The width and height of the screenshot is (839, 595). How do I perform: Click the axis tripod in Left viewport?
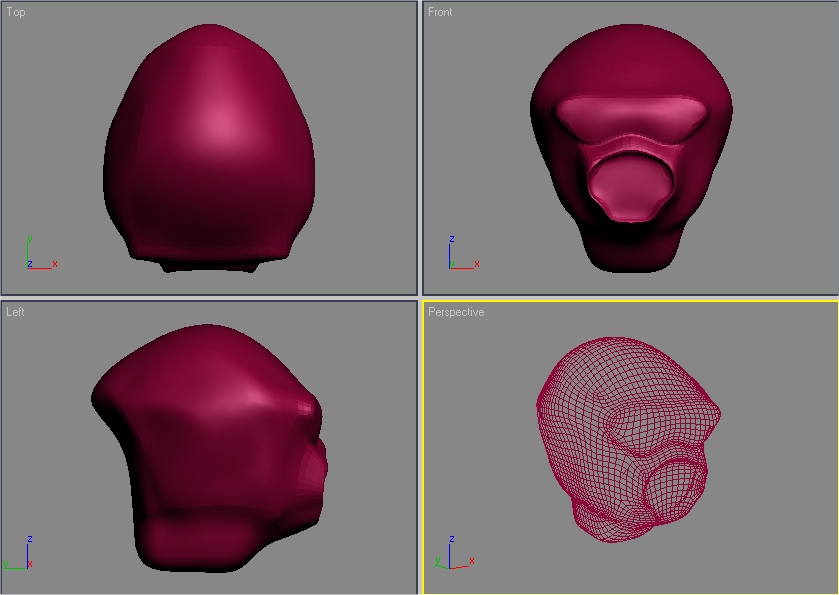(x=19, y=553)
